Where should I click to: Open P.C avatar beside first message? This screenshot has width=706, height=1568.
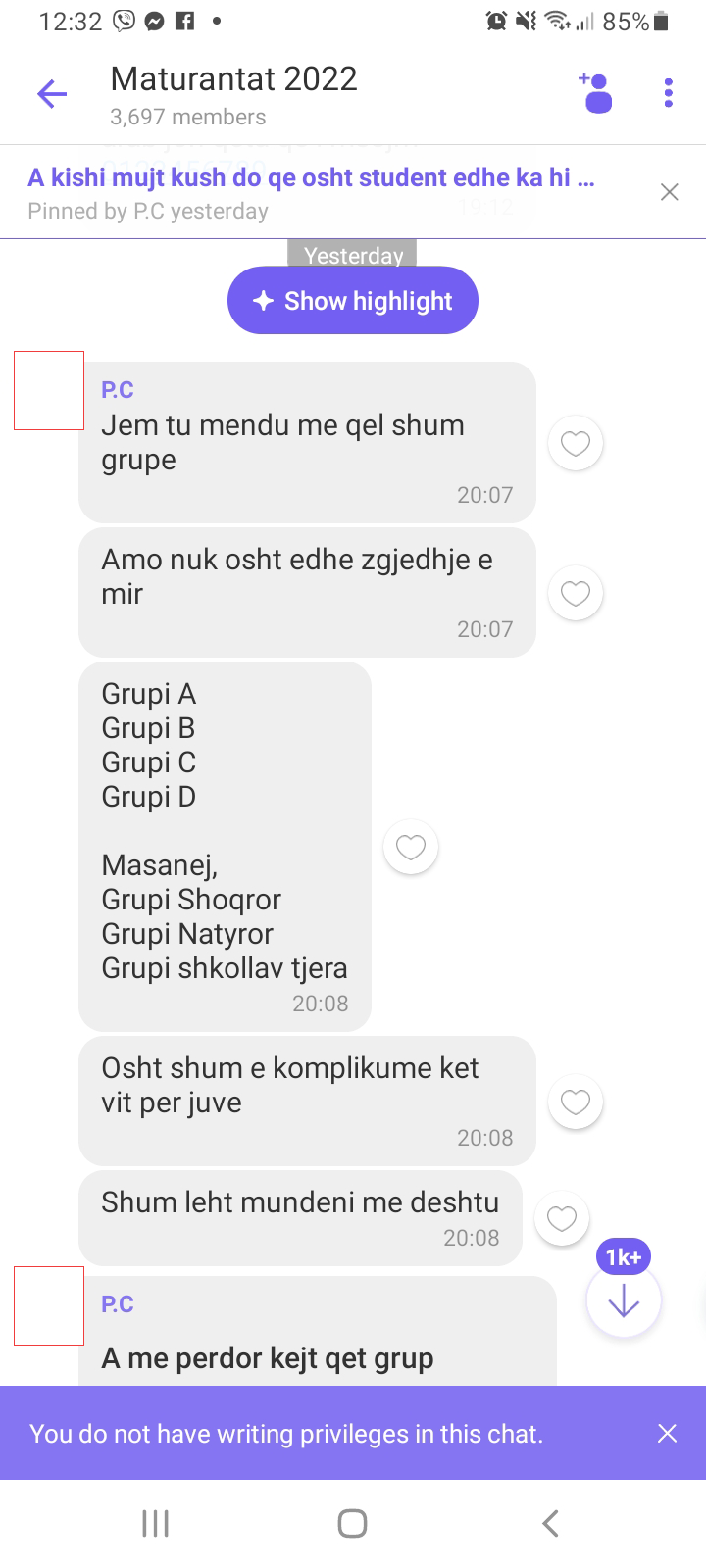(49, 390)
